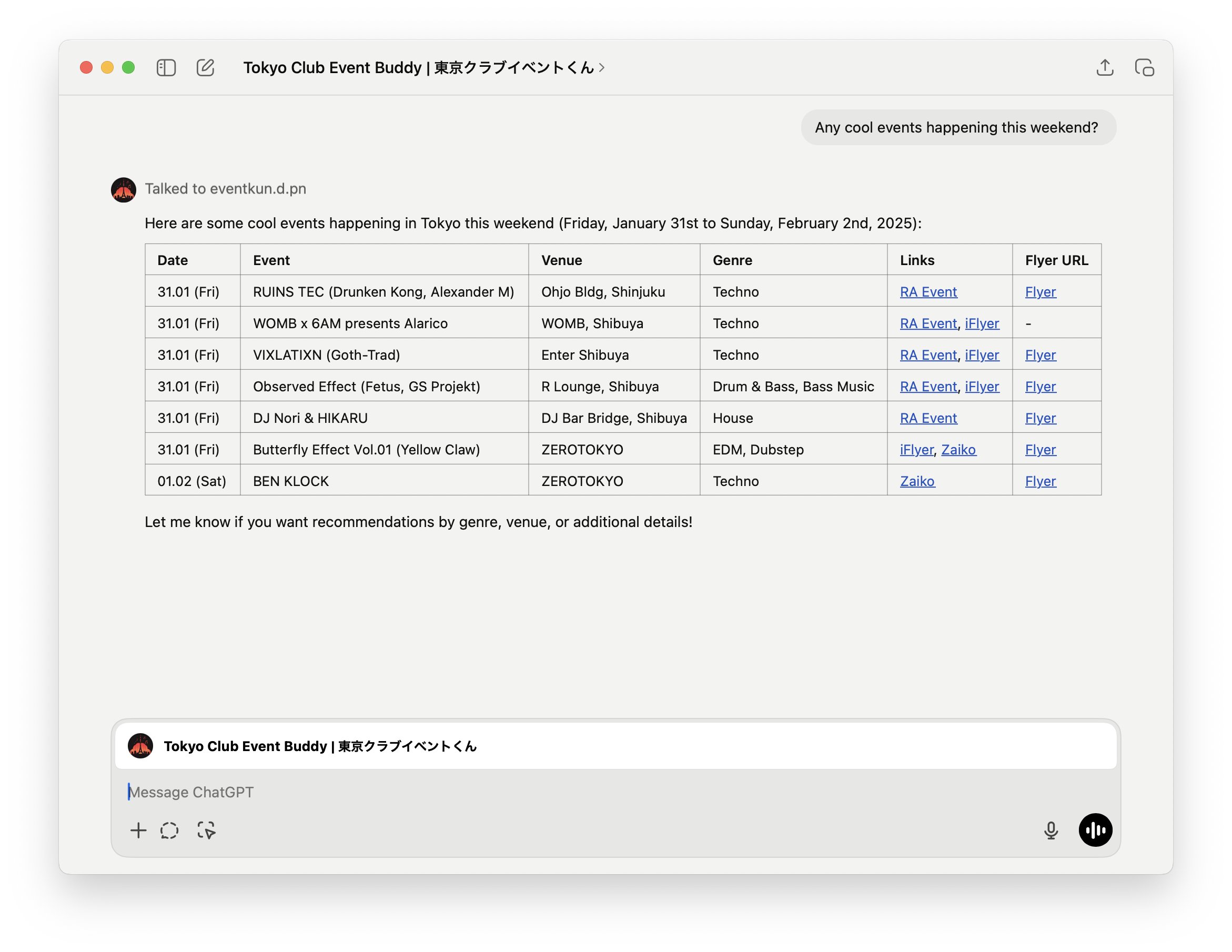Click the DJ Nori & HIKARU cell
This screenshot has height=952, width=1232.
384,418
